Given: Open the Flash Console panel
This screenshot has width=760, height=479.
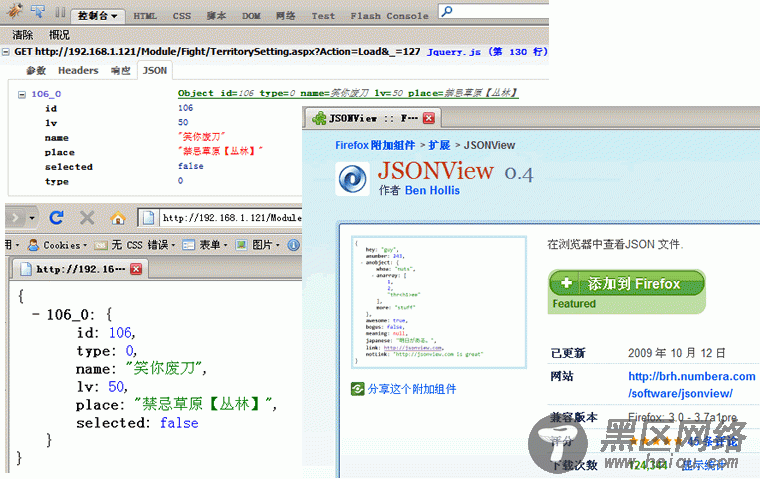Looking at the screenshot, I should 389,16.
